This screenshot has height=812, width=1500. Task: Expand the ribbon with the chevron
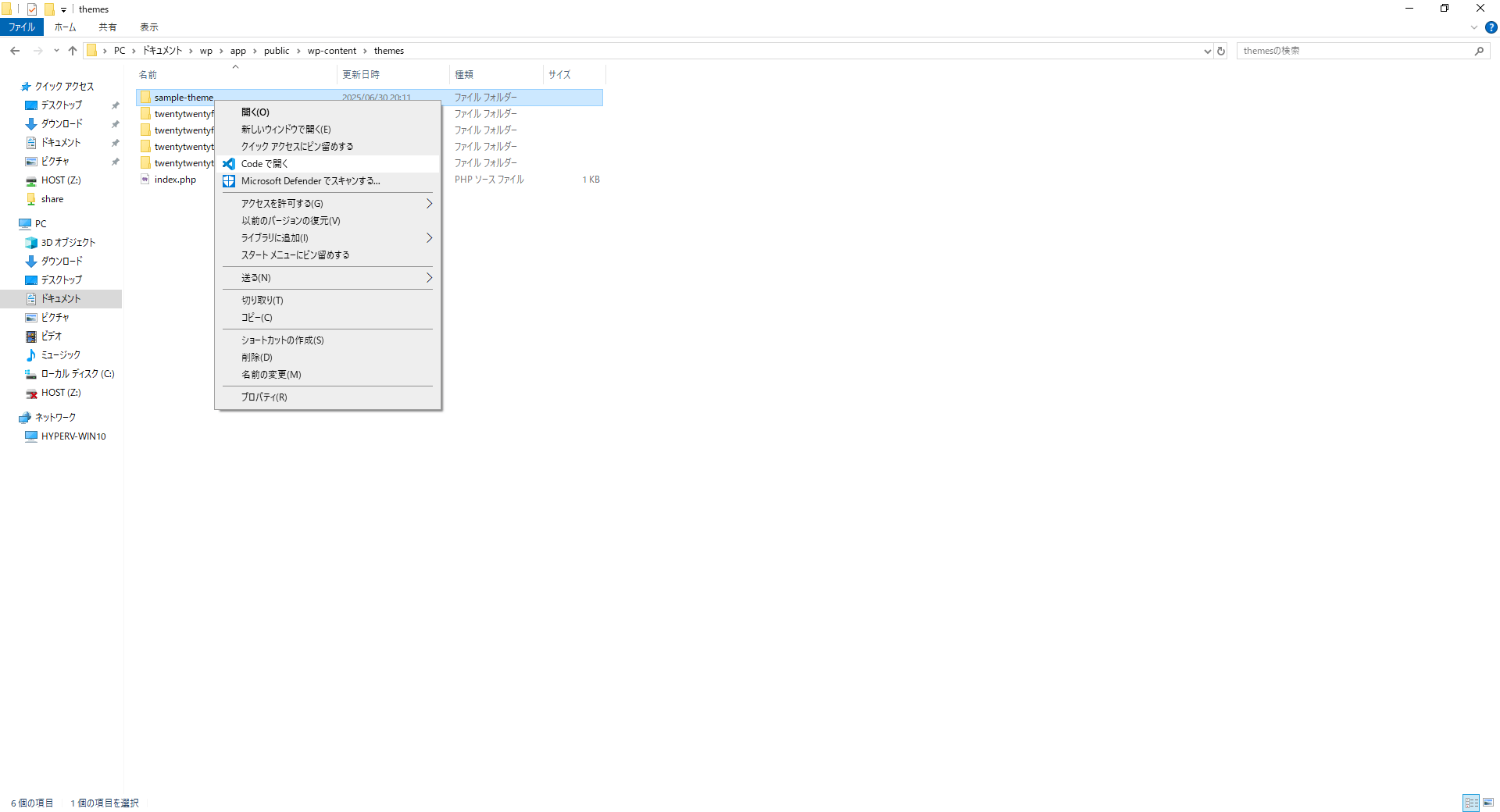(x=1474, y=27)
